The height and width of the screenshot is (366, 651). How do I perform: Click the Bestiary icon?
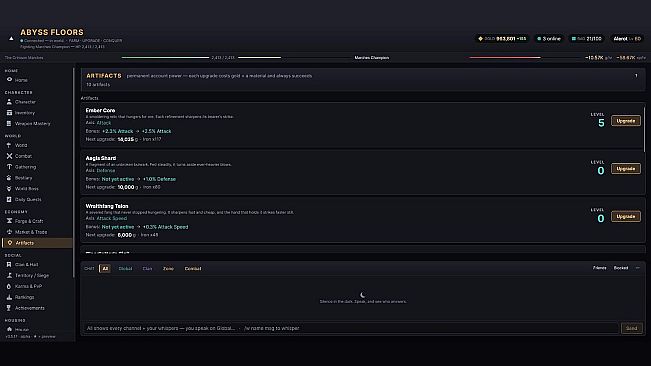click(x=9, y=178)
